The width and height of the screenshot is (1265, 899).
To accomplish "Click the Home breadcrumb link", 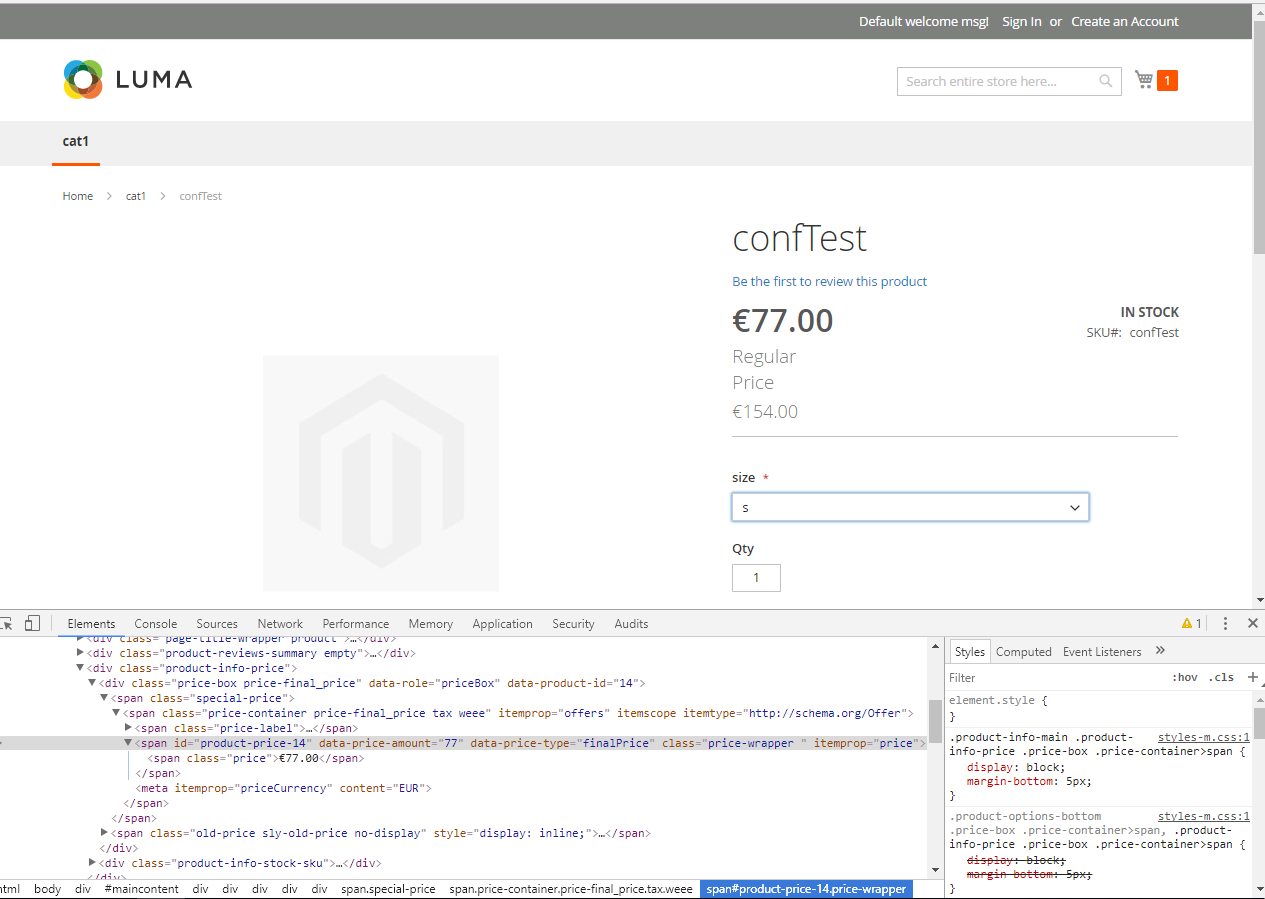I will pos(78,196).
